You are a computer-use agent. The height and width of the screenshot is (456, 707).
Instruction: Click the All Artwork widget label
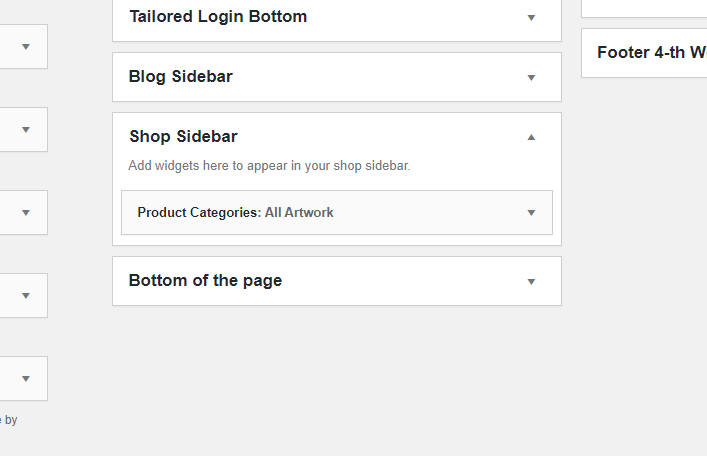pyautogui.click(x=299, y=213)
